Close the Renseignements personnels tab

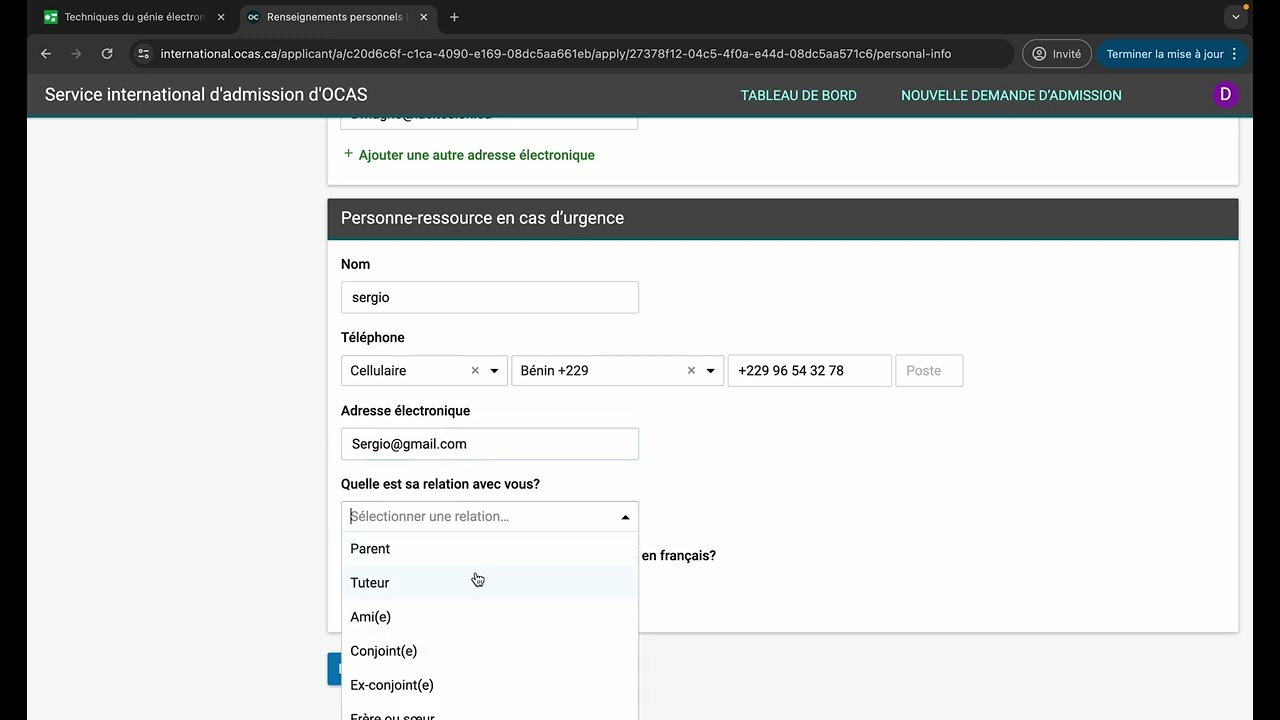point(424,17)
